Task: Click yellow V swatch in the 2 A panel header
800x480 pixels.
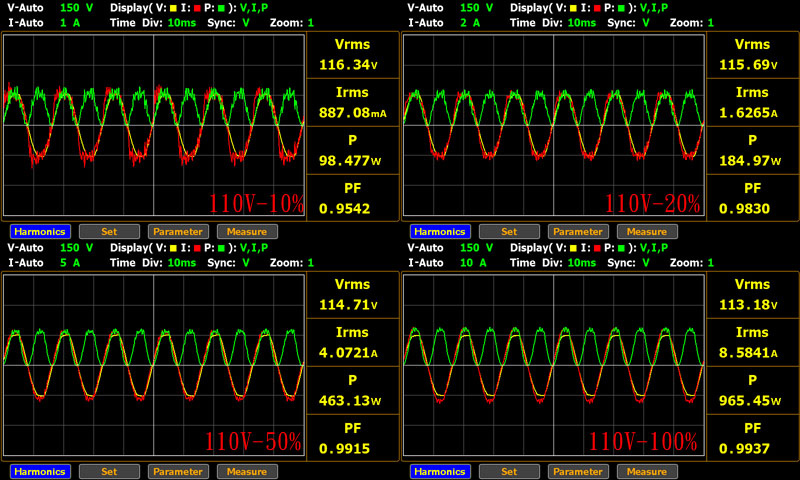Action: pyautogui.click(x=573, y=8)
